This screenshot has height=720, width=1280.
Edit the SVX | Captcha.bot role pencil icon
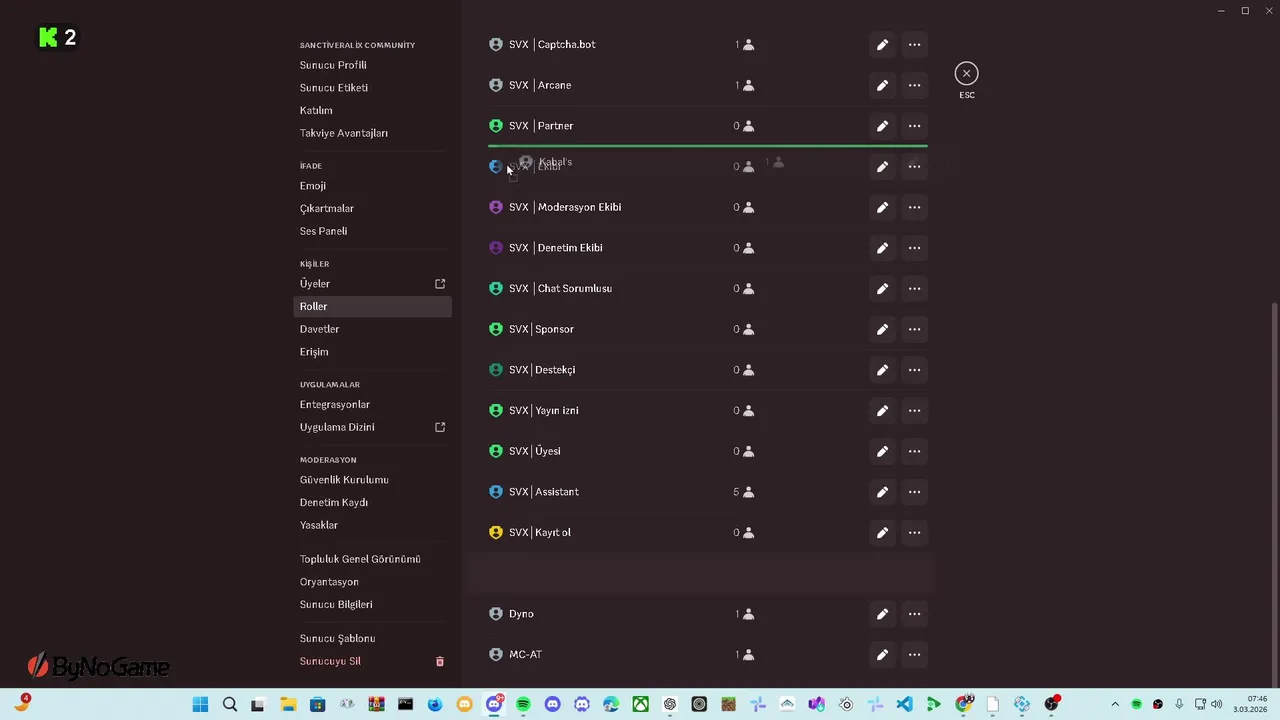coord(882,45)
